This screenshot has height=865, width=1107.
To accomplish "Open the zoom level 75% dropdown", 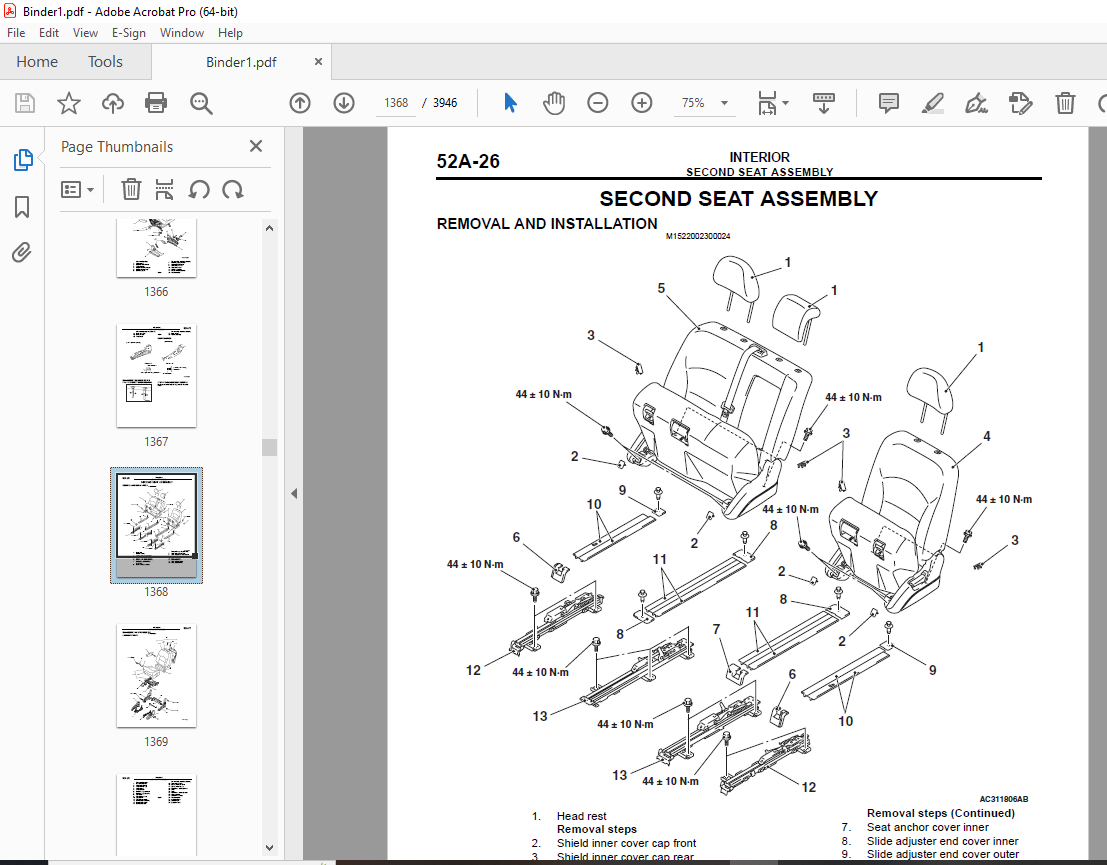I will click(x=724, y=103).
